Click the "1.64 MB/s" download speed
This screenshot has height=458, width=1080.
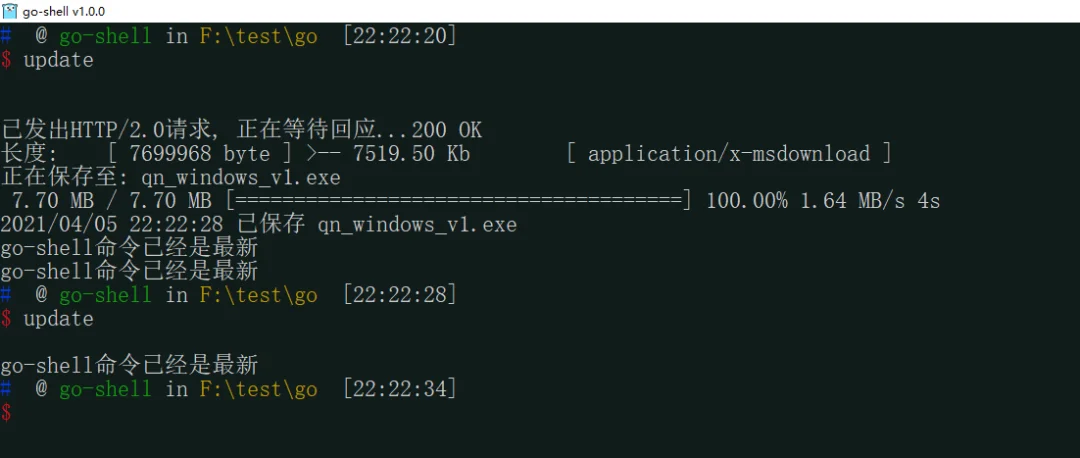click(x=851, y=201)
